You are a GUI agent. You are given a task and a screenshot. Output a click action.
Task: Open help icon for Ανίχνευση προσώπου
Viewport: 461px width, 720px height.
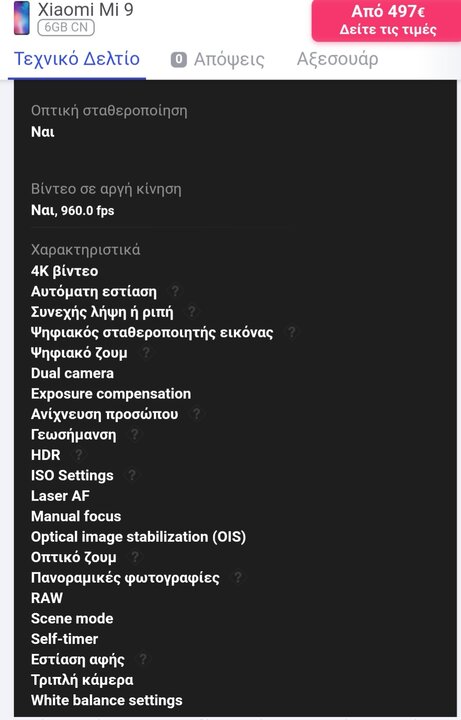(196, 414)
